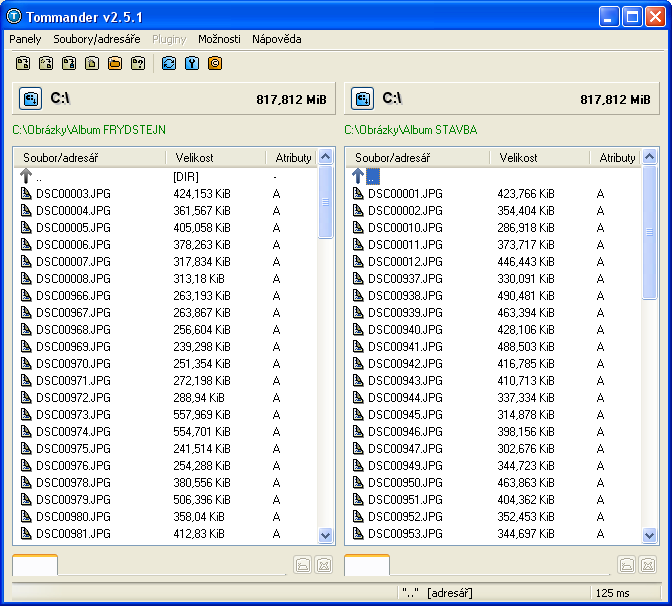Click the right panel new tab icon
This screenshot has width=672, height=606.
(x=626, y=565)
